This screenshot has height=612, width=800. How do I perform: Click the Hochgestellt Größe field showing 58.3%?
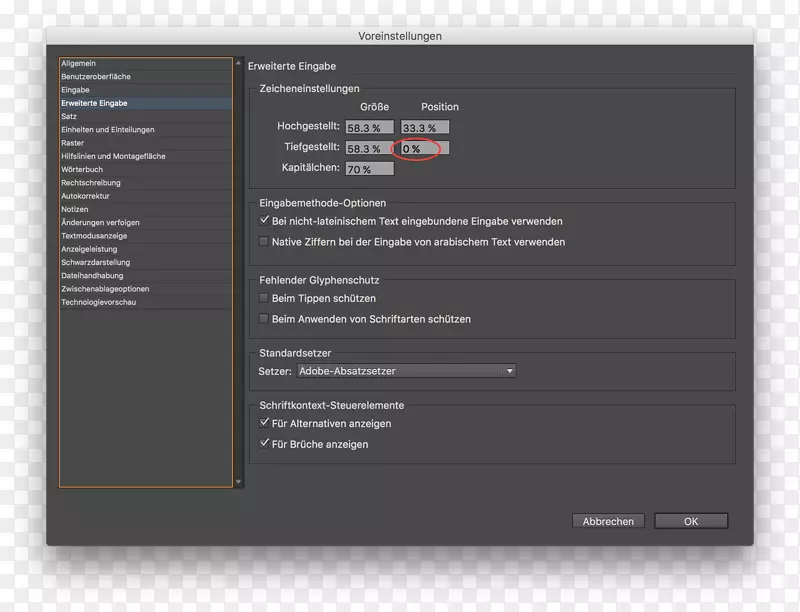click(x=369, y=126)
